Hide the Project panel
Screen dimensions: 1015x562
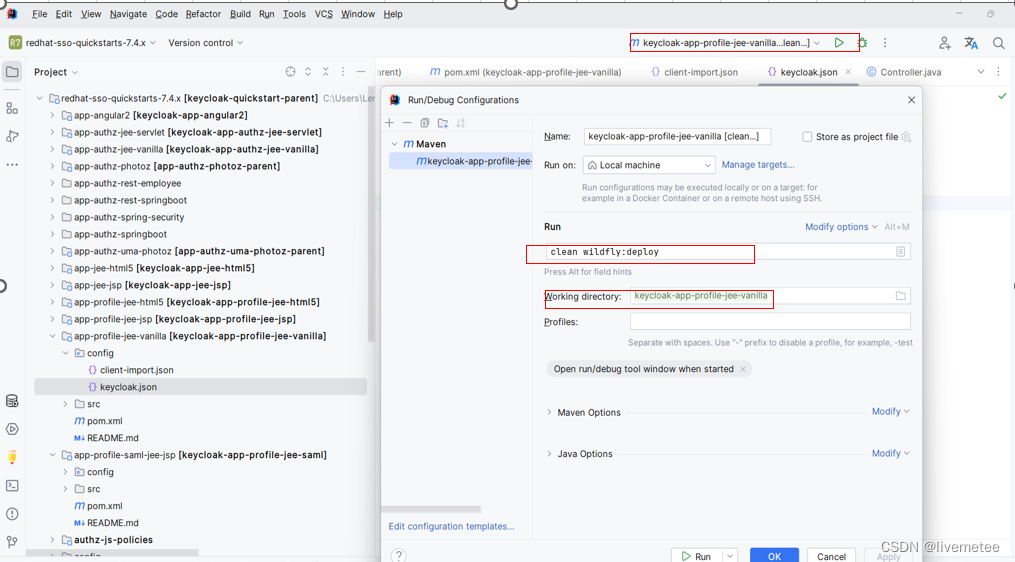[x=361, y=72]
